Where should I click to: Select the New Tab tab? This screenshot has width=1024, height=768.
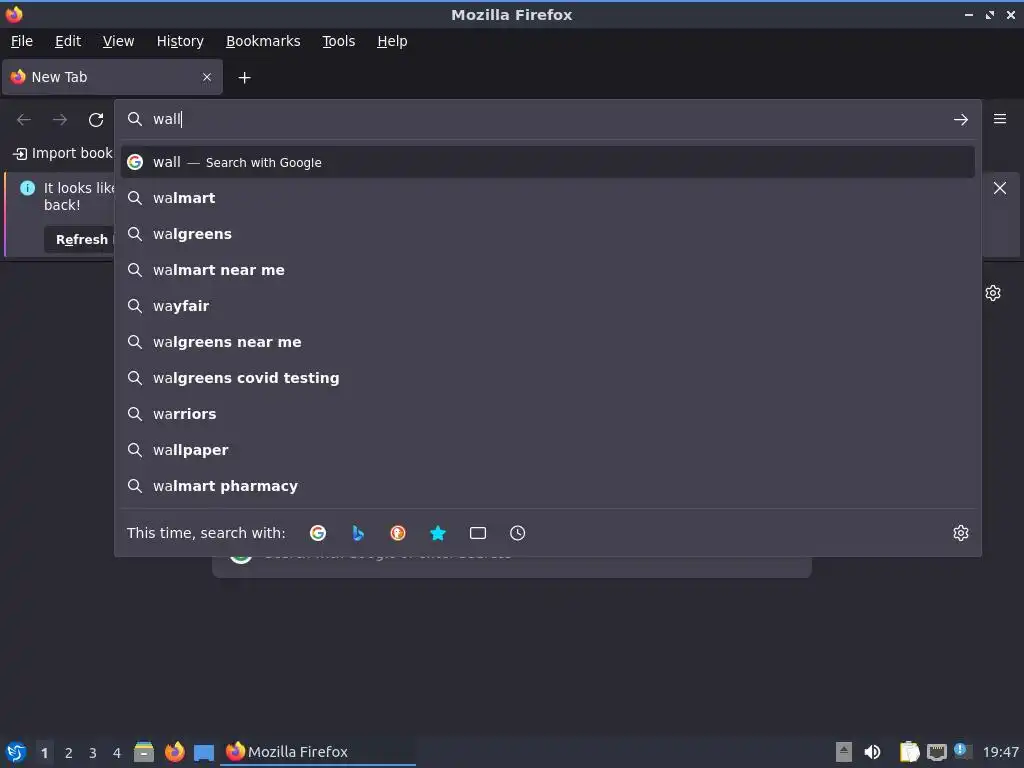112,77
